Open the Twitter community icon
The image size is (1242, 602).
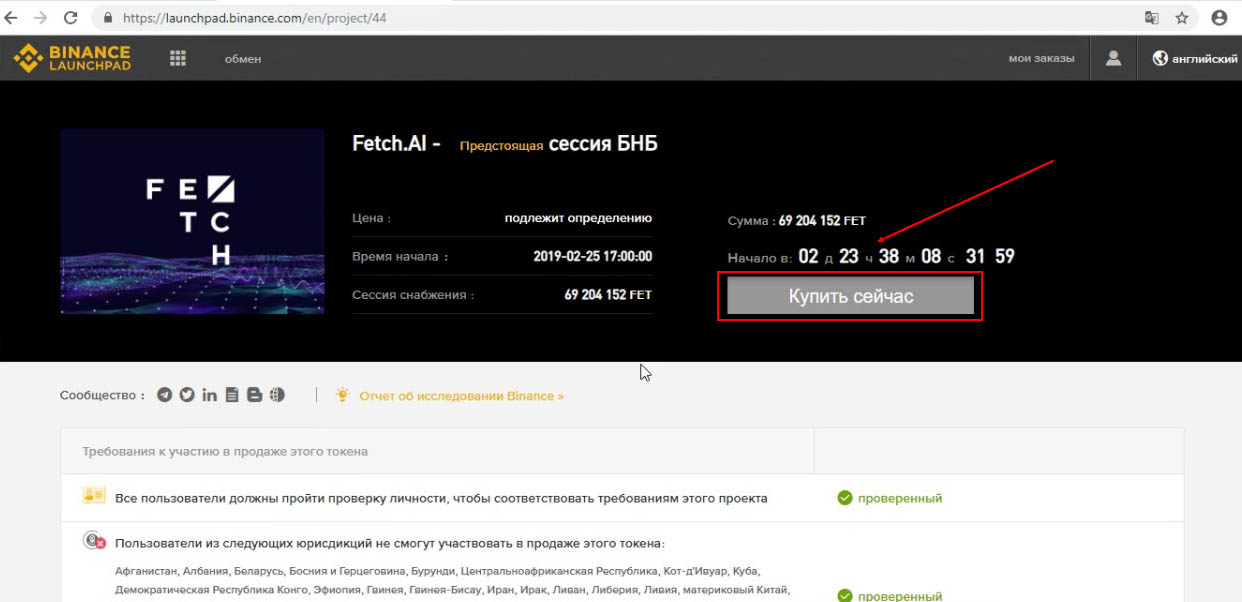[x=187, y=395]
